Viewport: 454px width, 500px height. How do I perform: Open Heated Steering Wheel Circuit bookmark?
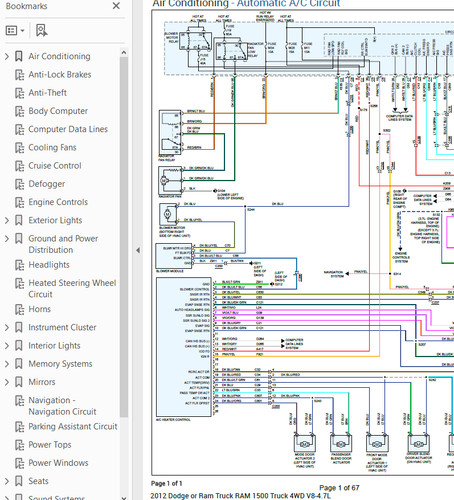pyautogui.click(x=72, y=289)
